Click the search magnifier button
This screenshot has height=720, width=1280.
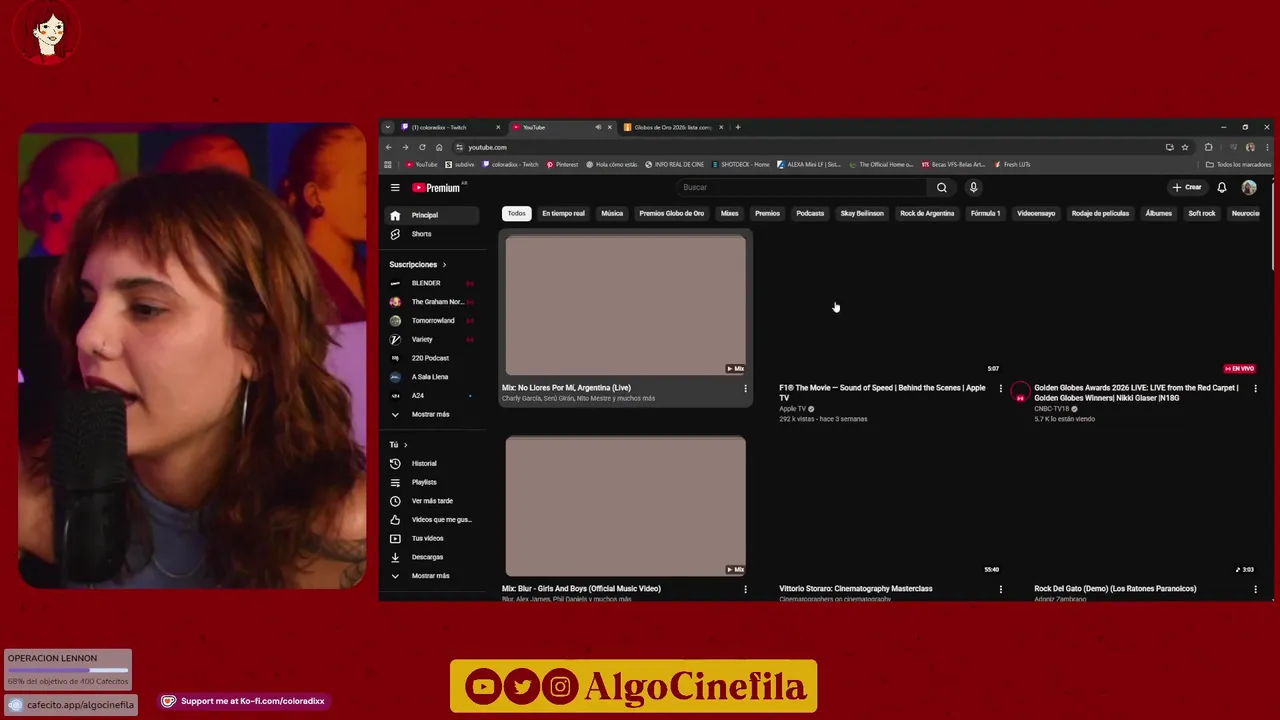click(941, 187)
